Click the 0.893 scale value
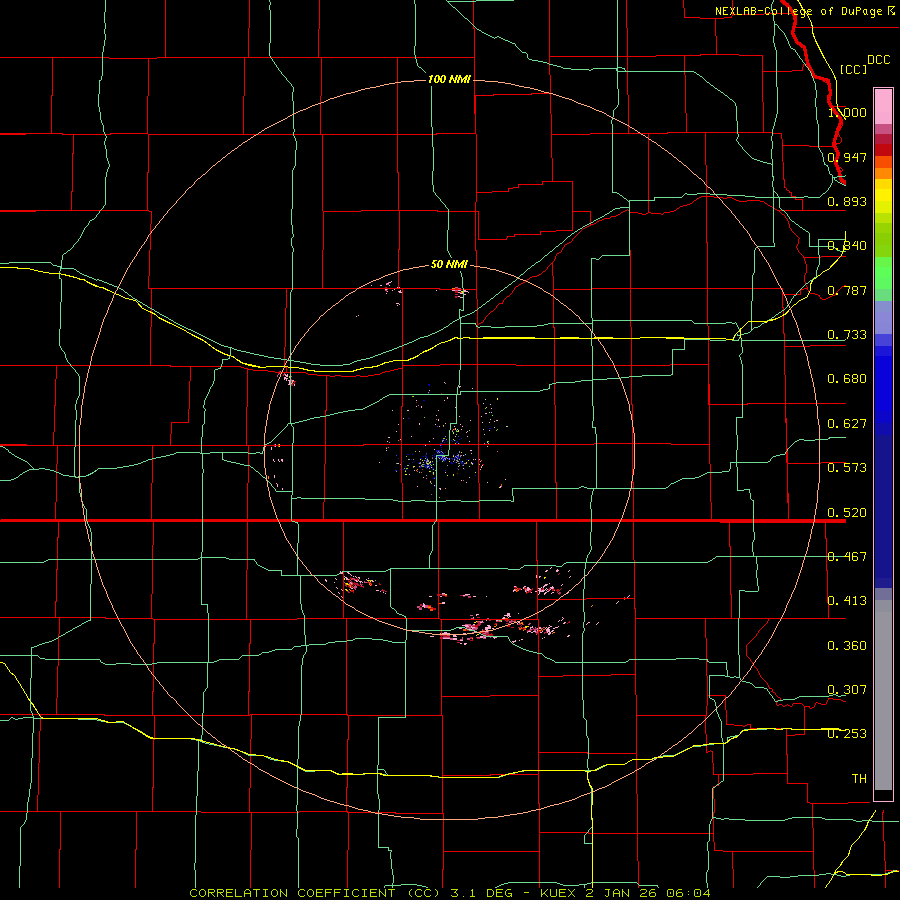The height and width of the screenshot is (900, 900). coord(847,201)
